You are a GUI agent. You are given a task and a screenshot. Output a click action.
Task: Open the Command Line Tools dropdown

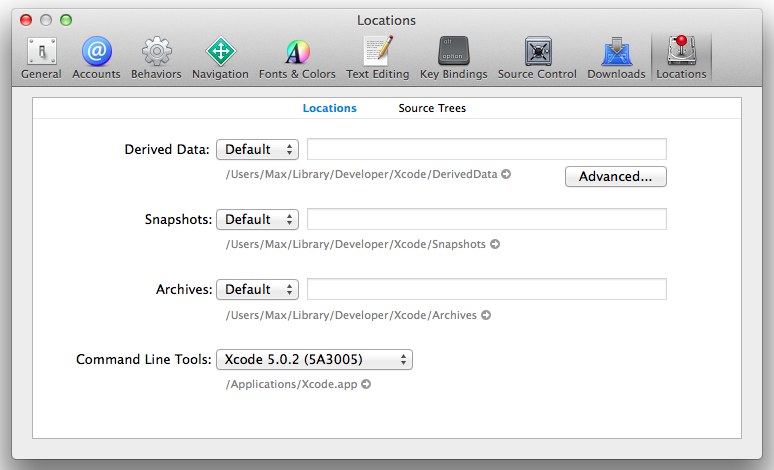point(314,359)
